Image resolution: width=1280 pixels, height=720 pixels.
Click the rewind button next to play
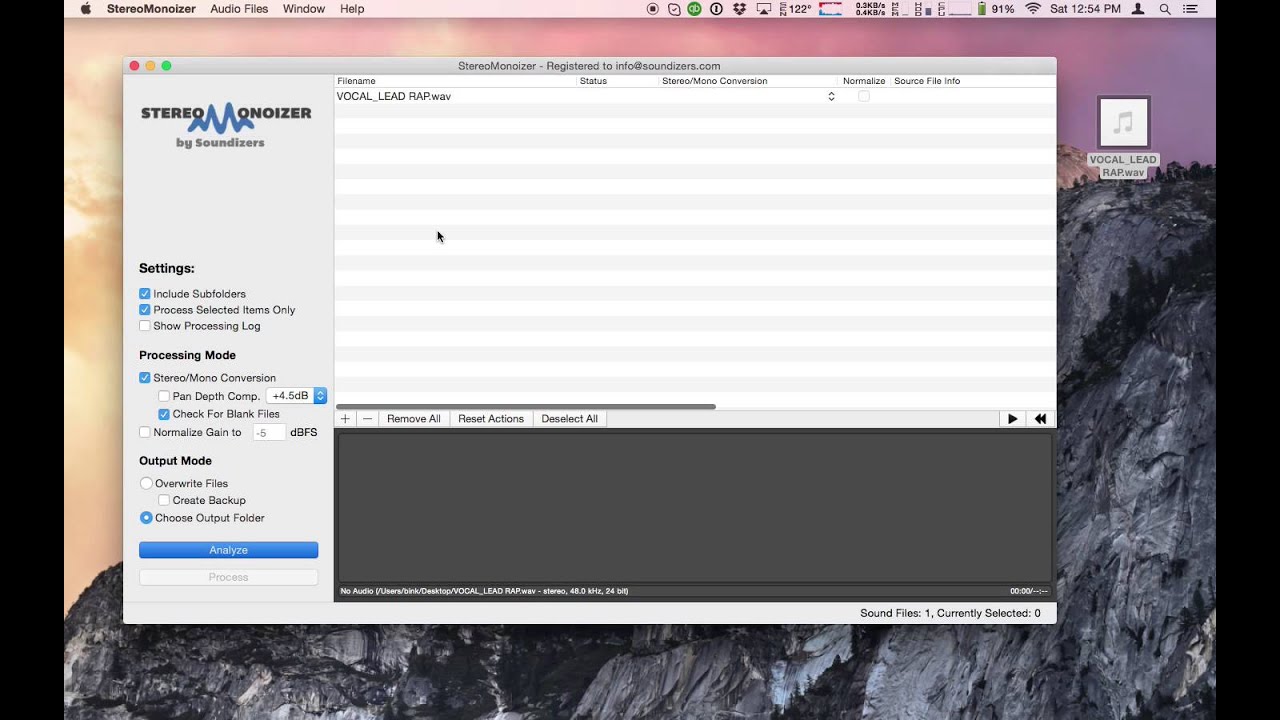click(1040, 419)
